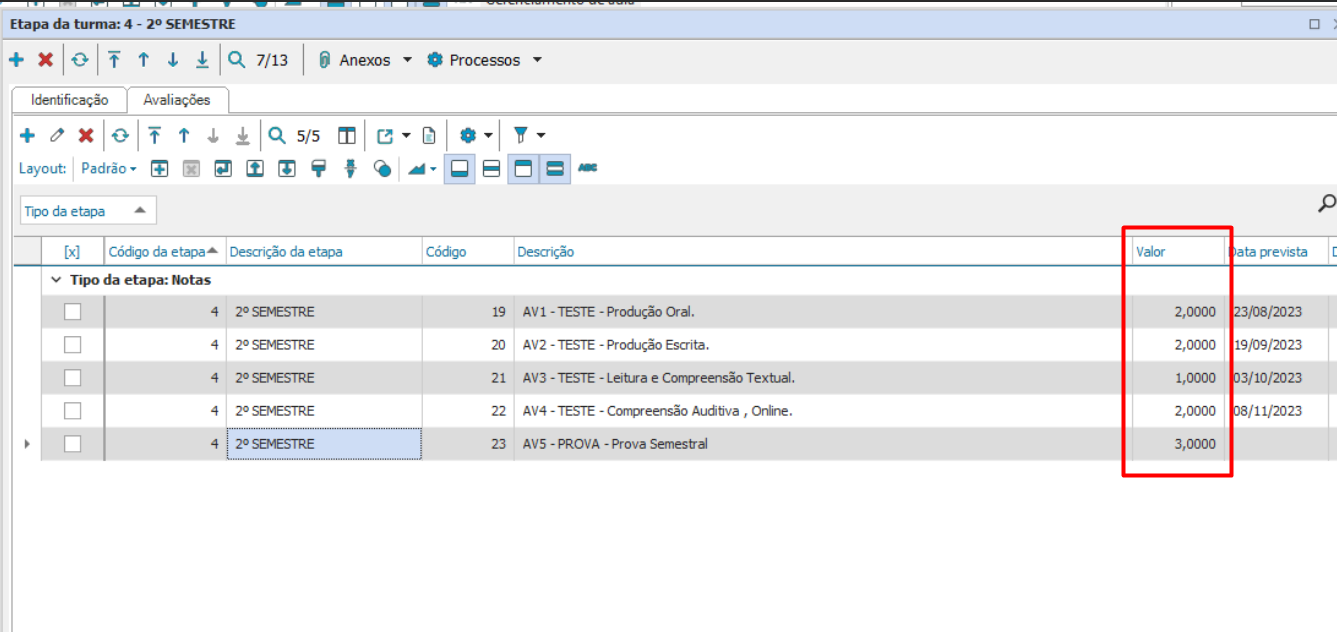Click the overlapping circles icon
1337x632 pixels.
pos(382,169)
